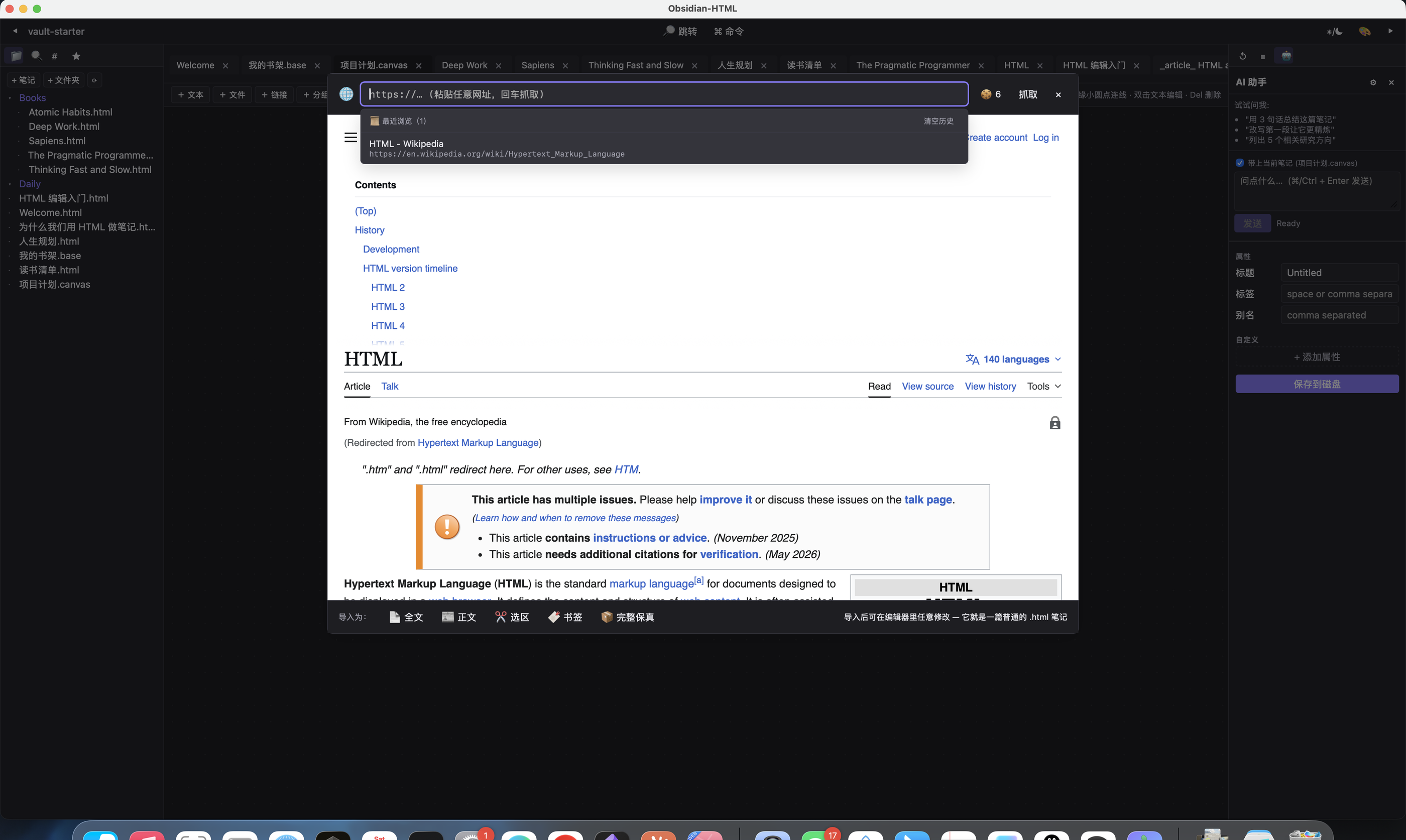1406x840 pixels.
Task: Close the 读书清单 tab
Action: pos(833,66)
